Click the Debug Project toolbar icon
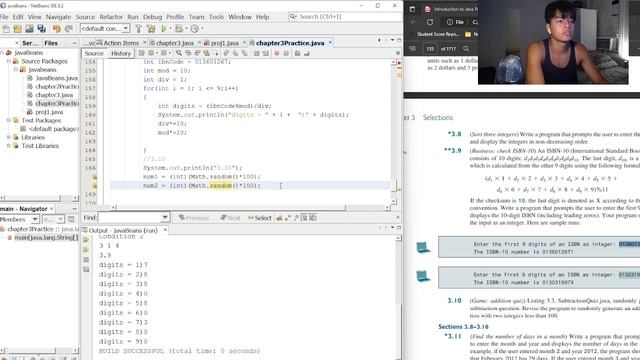Image resolution: width=640 pixels, height=360 pixels. [x=179, y=29]
